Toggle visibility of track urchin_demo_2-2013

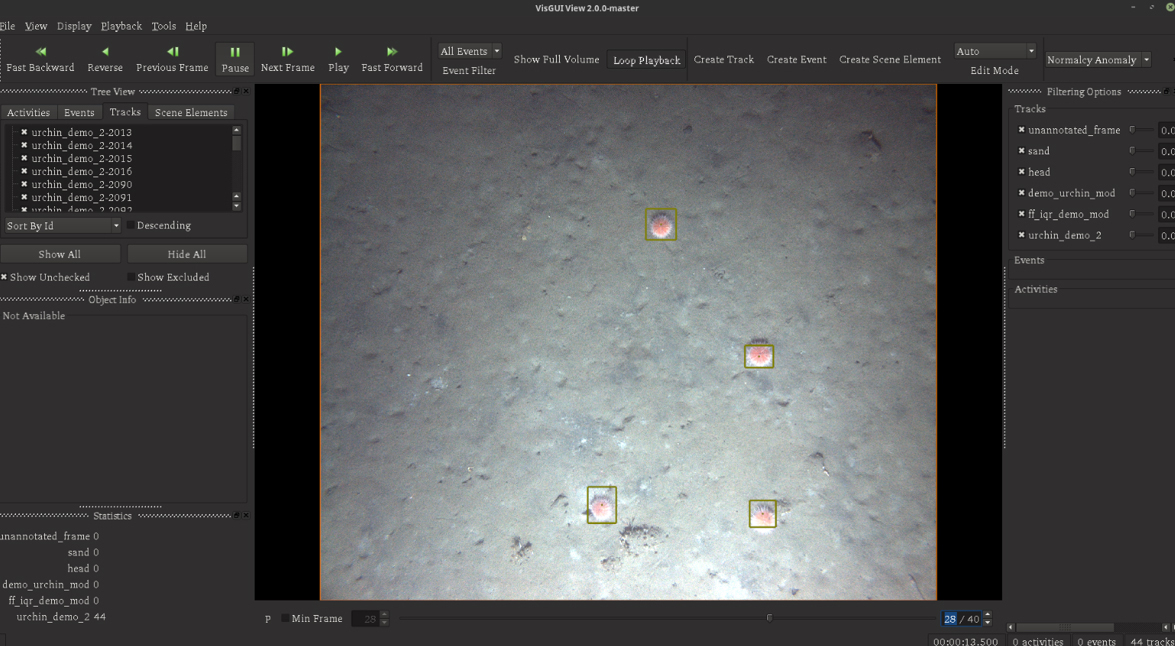(x=24, y=133)
